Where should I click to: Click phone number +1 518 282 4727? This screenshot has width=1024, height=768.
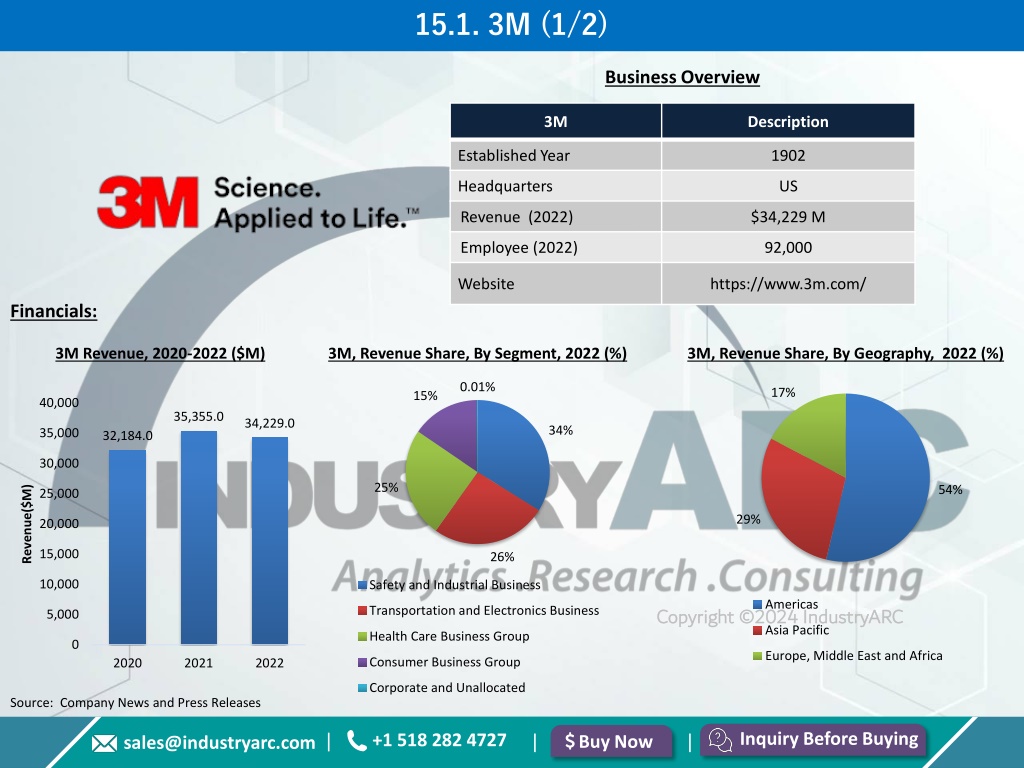tap(439, 740)
